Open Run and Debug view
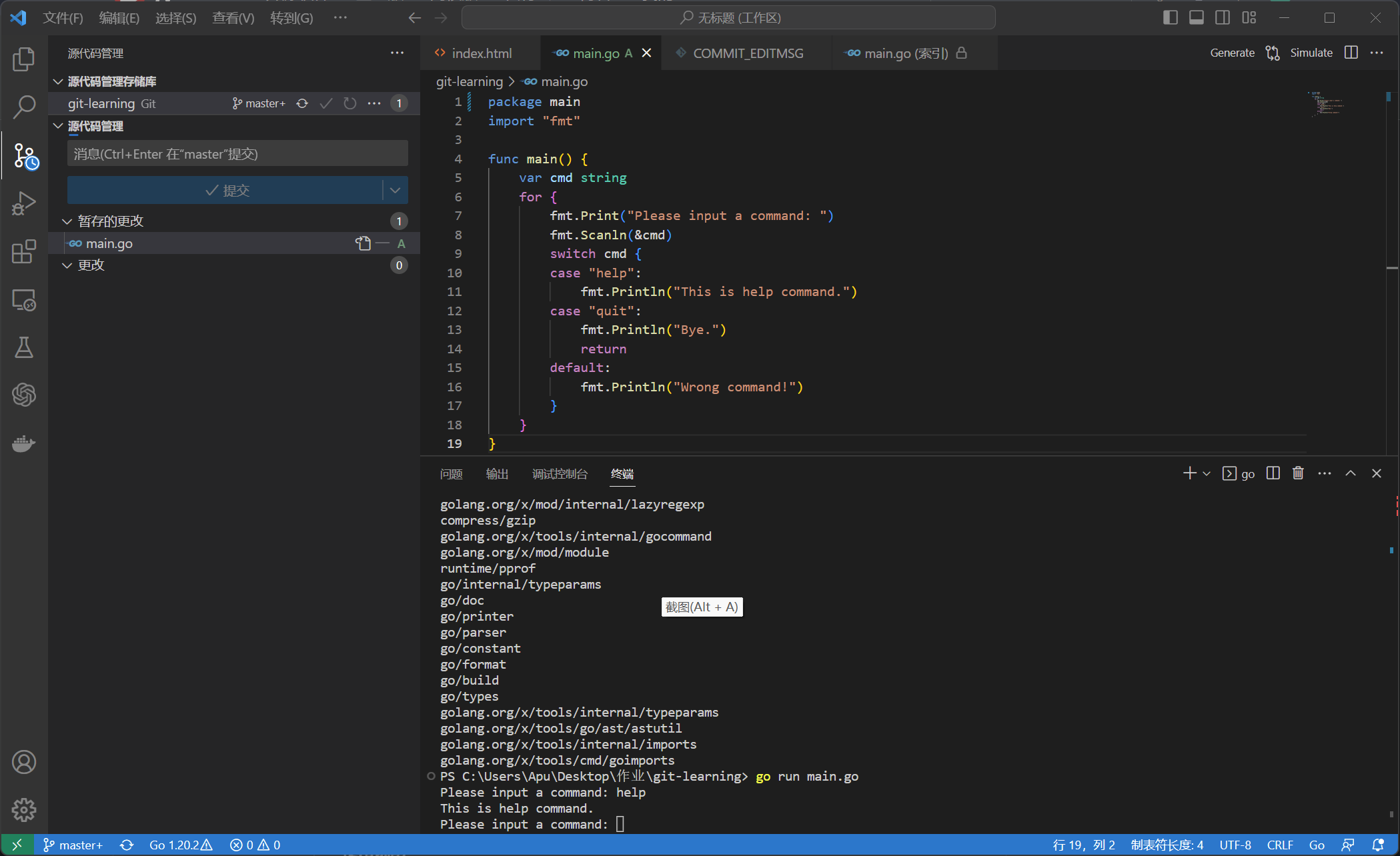Screen dimensions: 1400x856 coord(24,203)
